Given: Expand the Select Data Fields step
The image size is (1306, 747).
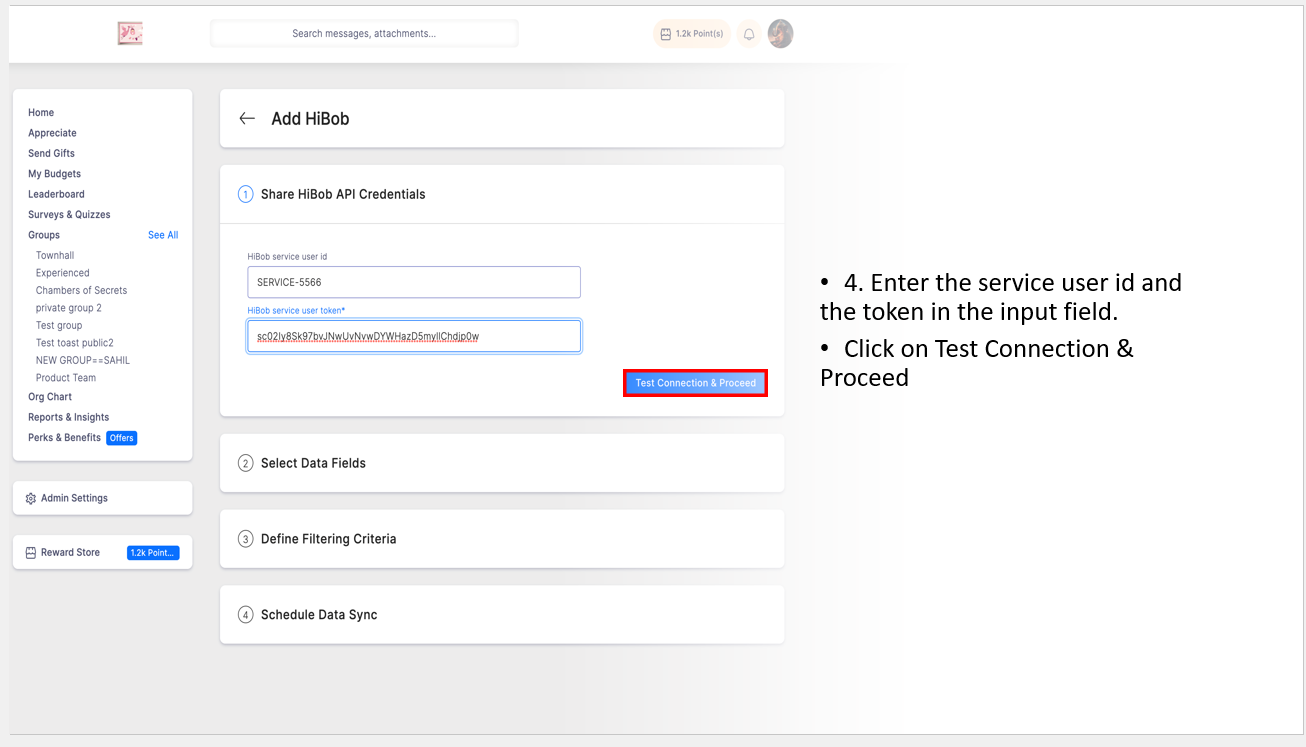Looking at the screenshot, I should tap(313, 463).
